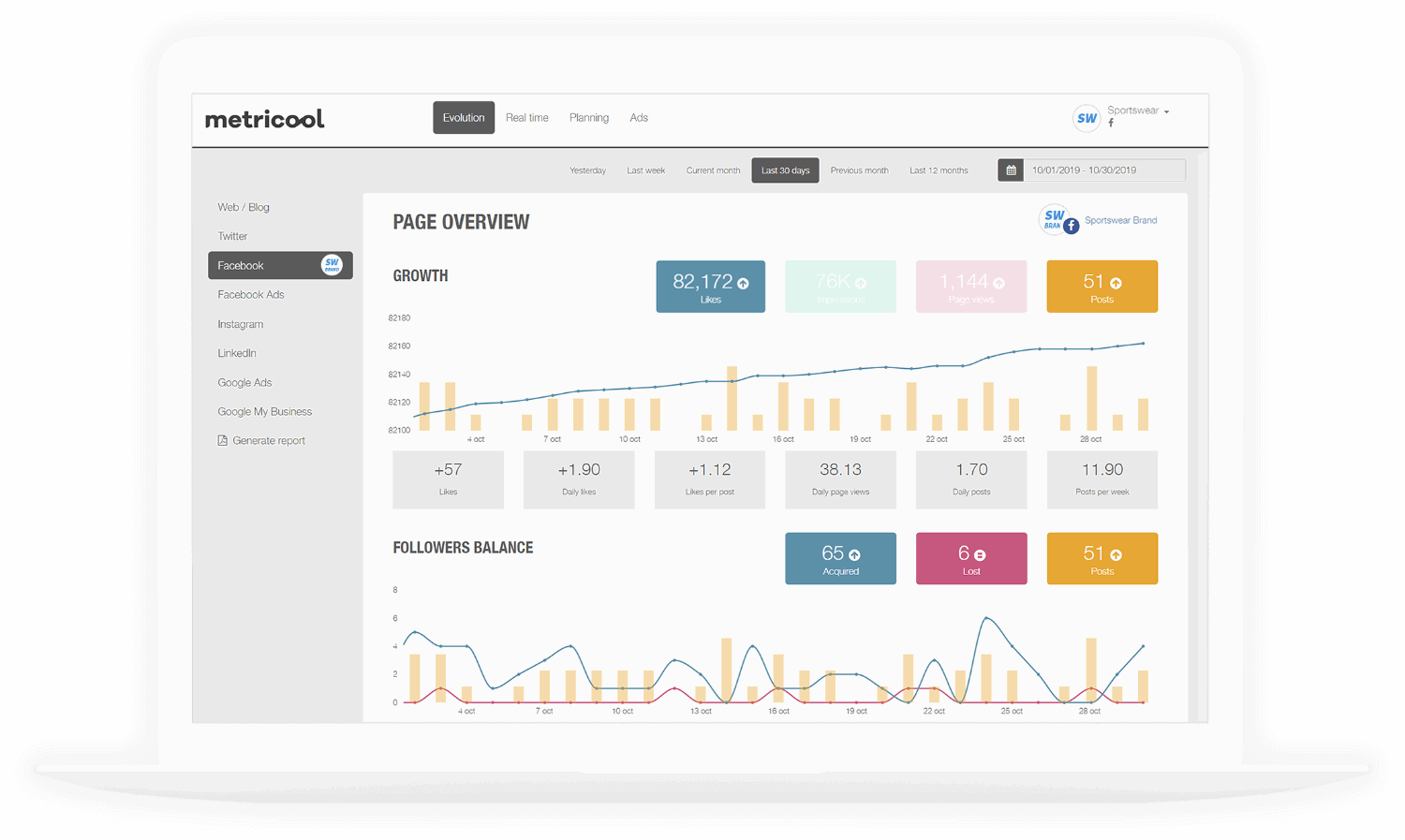Open the Sportswear Brand link
Image resolution: width=1405 pixels, height=840 pixels.
[x=1120, y=220]
